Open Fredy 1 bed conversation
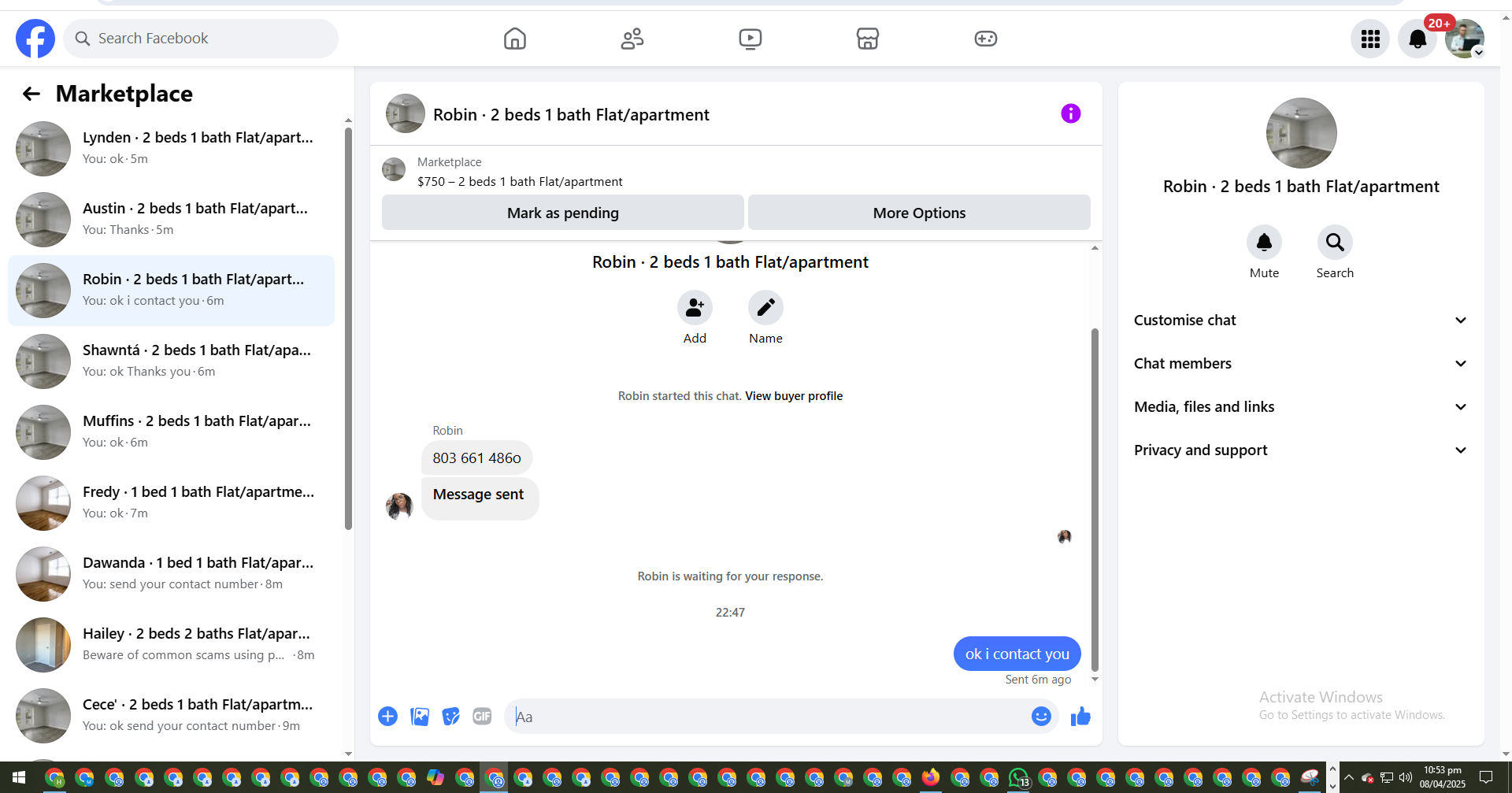Viewport: 1512px width, 793px height. click(171, 503)
